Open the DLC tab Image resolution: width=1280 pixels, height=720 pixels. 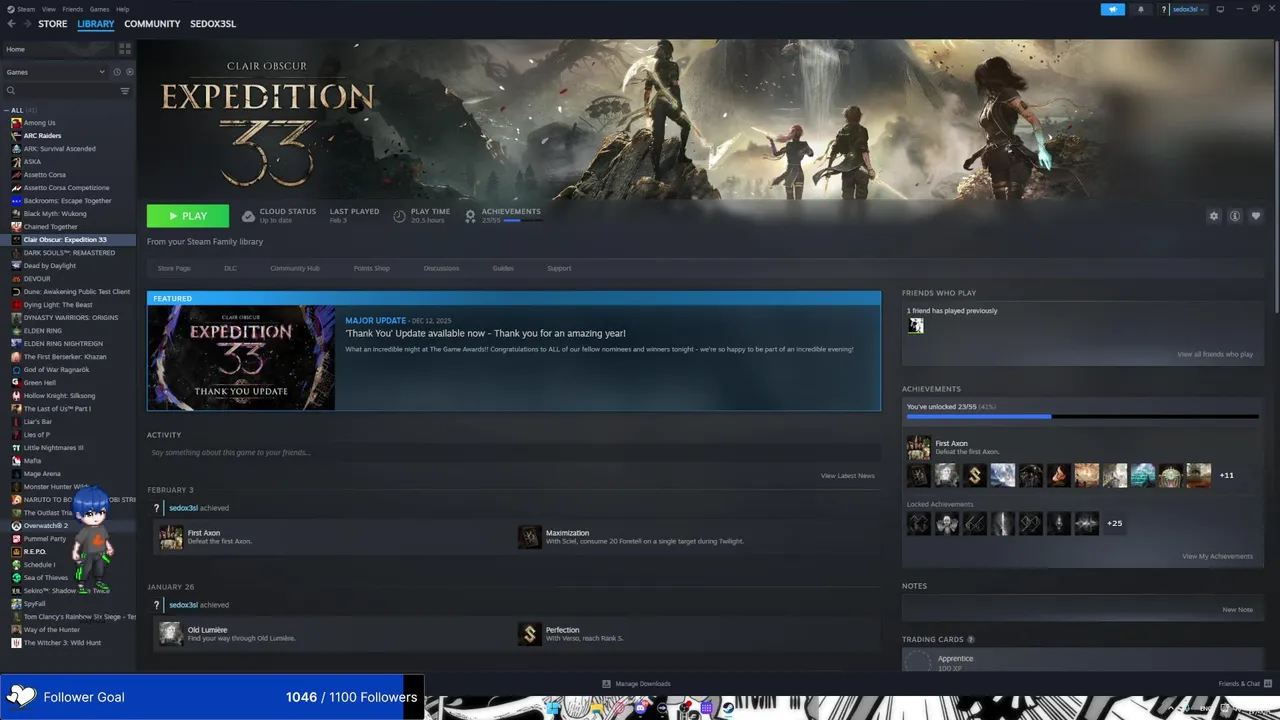click(x=230, y=268)
